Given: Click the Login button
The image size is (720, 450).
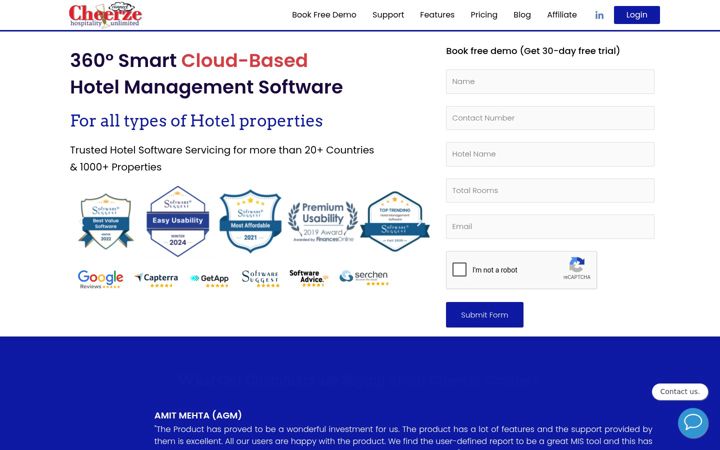Looking at the screenshot, I should 636,15.
